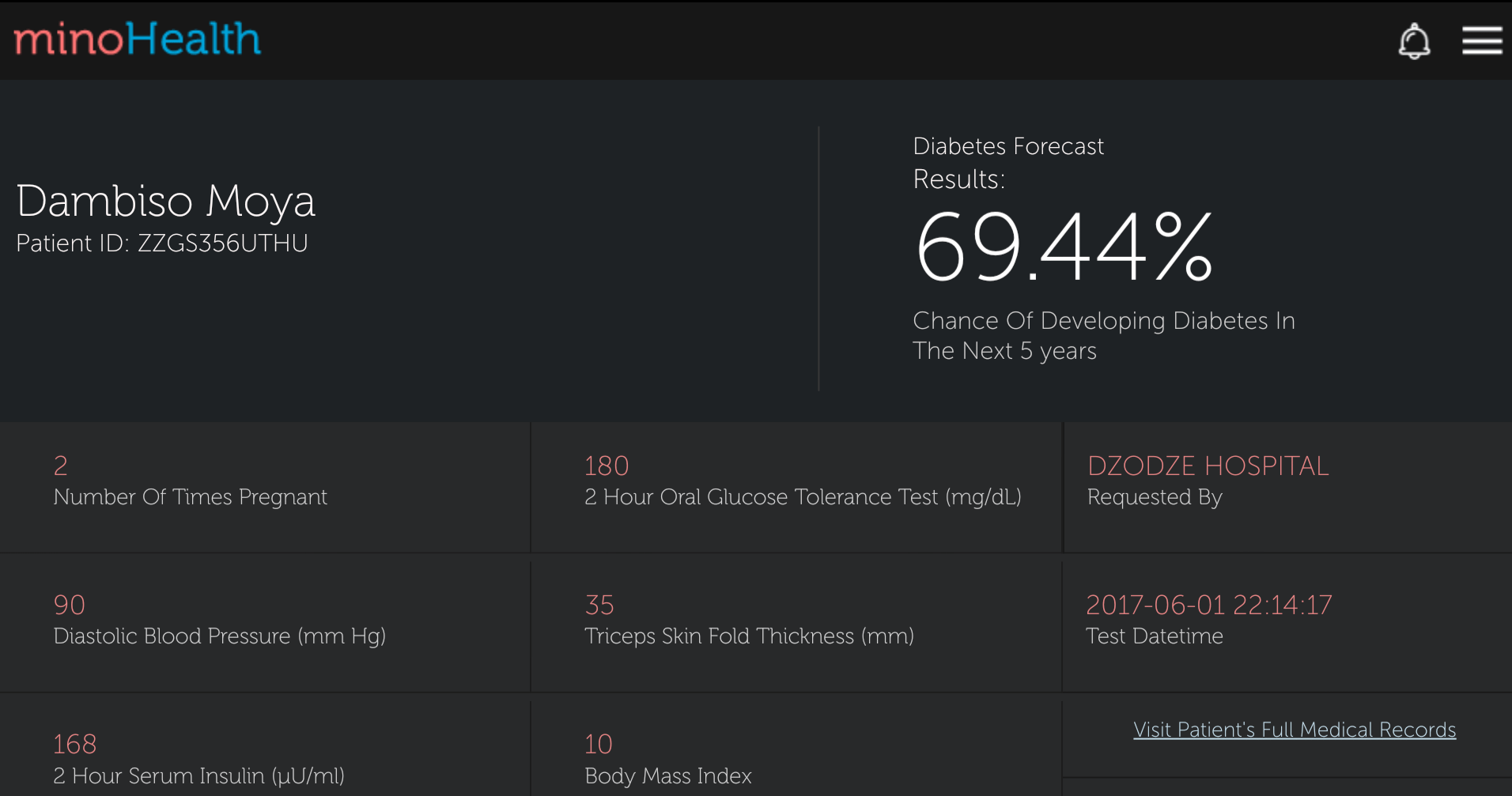The height and width of the screenshot is (796, 1512).
Task: Click the Body Mass Index label
Action: [668, 776]
